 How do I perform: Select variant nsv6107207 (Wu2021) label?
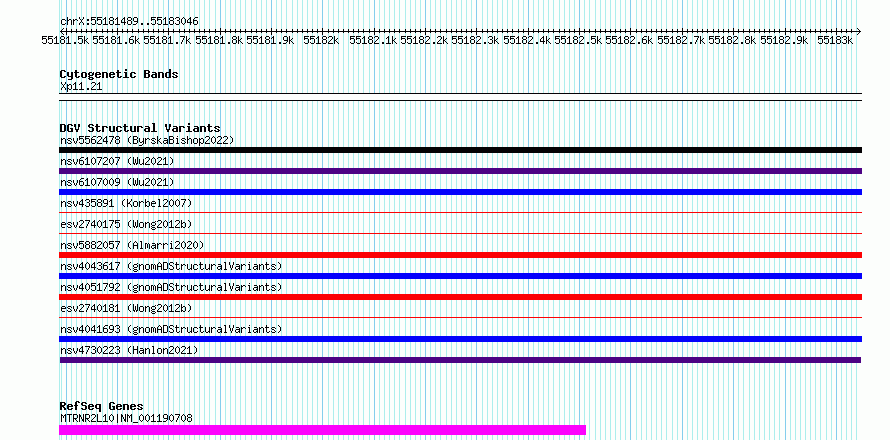pos(117,161)
